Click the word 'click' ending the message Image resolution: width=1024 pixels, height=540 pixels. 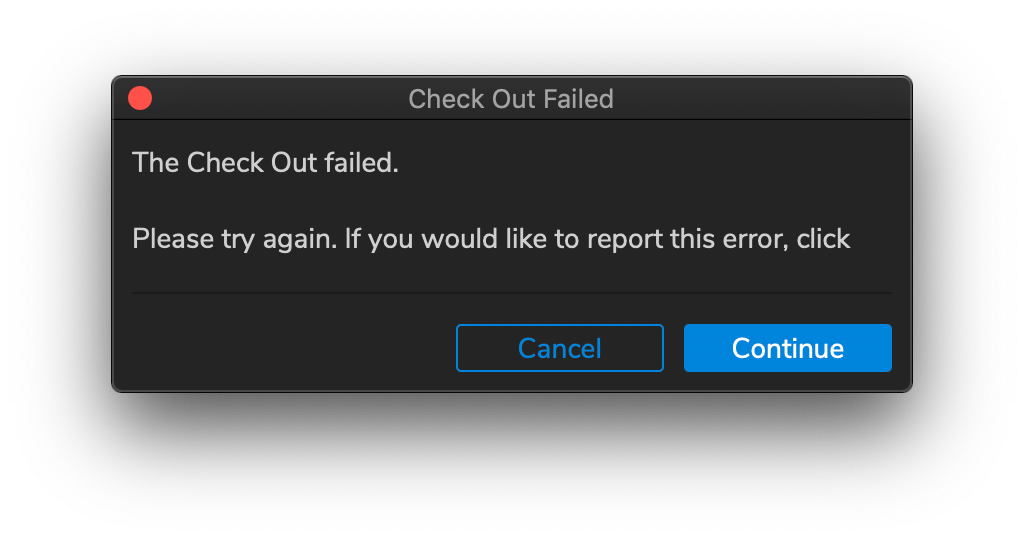tap(823, 240)
